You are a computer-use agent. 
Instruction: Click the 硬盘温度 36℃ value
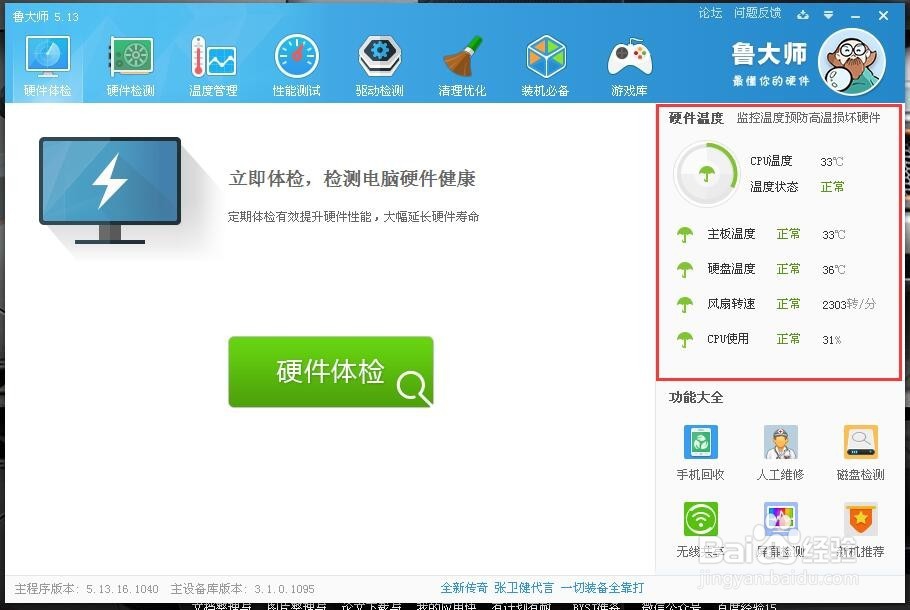(834, 269)
